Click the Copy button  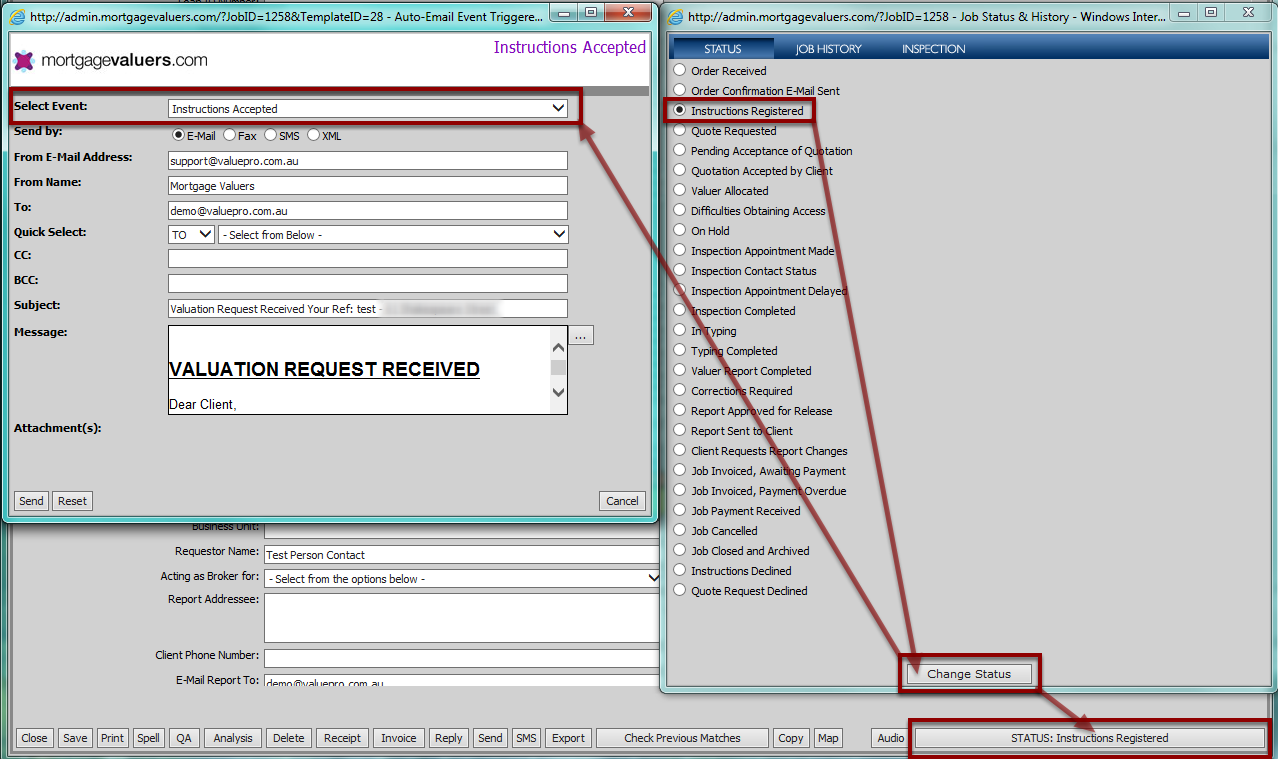coord(791,738)
